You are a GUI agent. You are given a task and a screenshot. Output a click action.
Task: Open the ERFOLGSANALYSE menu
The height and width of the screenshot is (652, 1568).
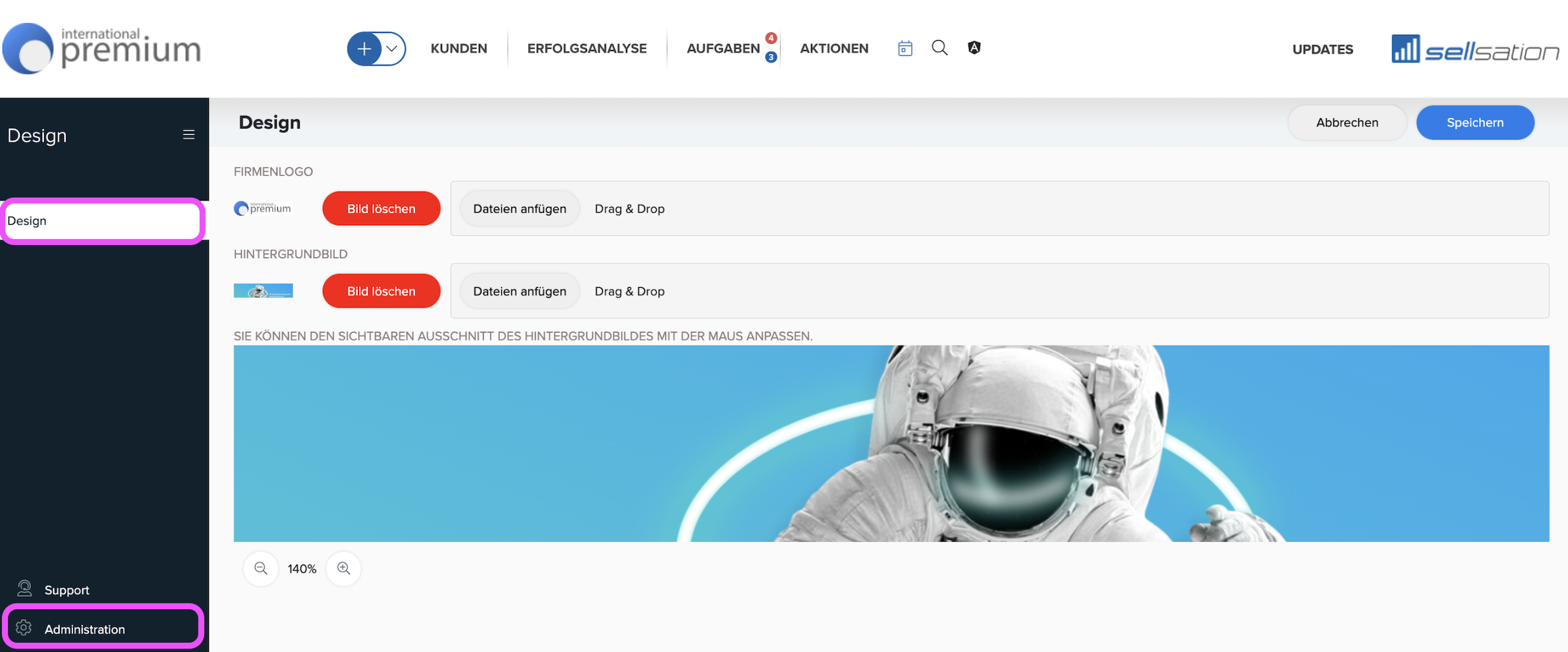pos(587,49)
